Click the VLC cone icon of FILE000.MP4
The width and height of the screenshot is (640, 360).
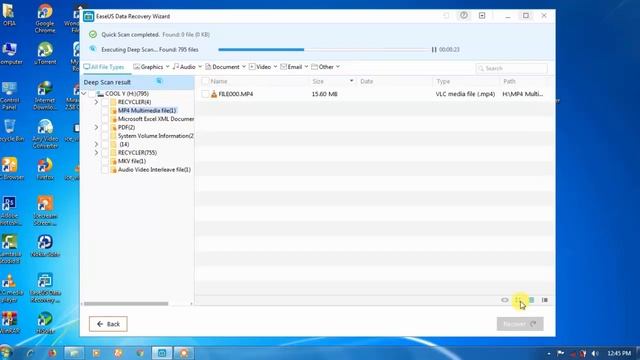[x=214, y=94]
